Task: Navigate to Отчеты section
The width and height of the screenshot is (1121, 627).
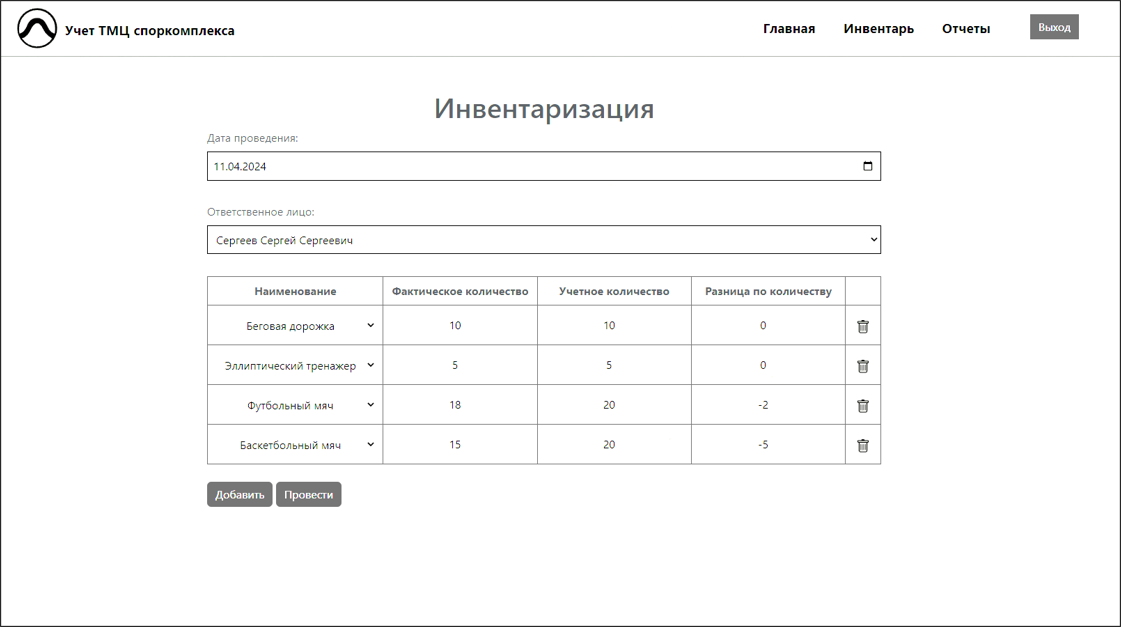Action: point(965,29)
